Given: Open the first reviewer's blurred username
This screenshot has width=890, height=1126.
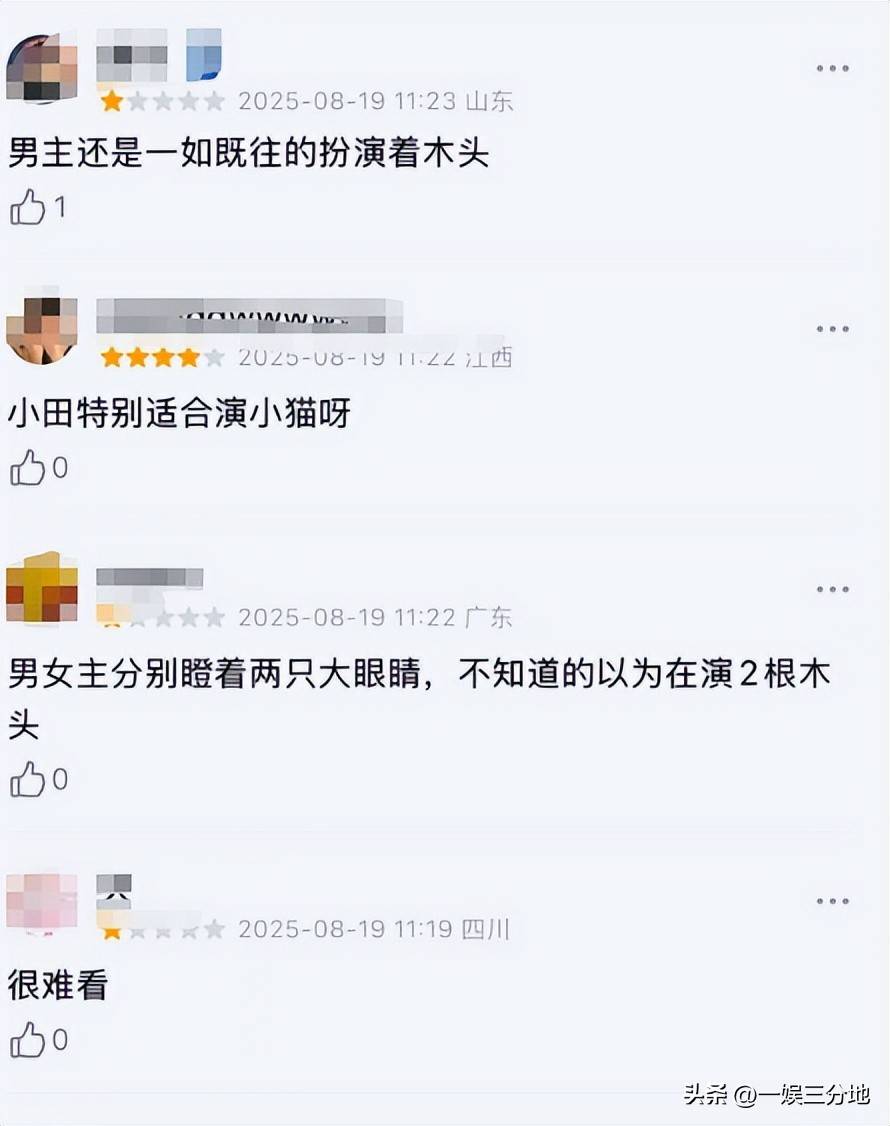Looking at the screenshot, I should [x=131, y=55].
